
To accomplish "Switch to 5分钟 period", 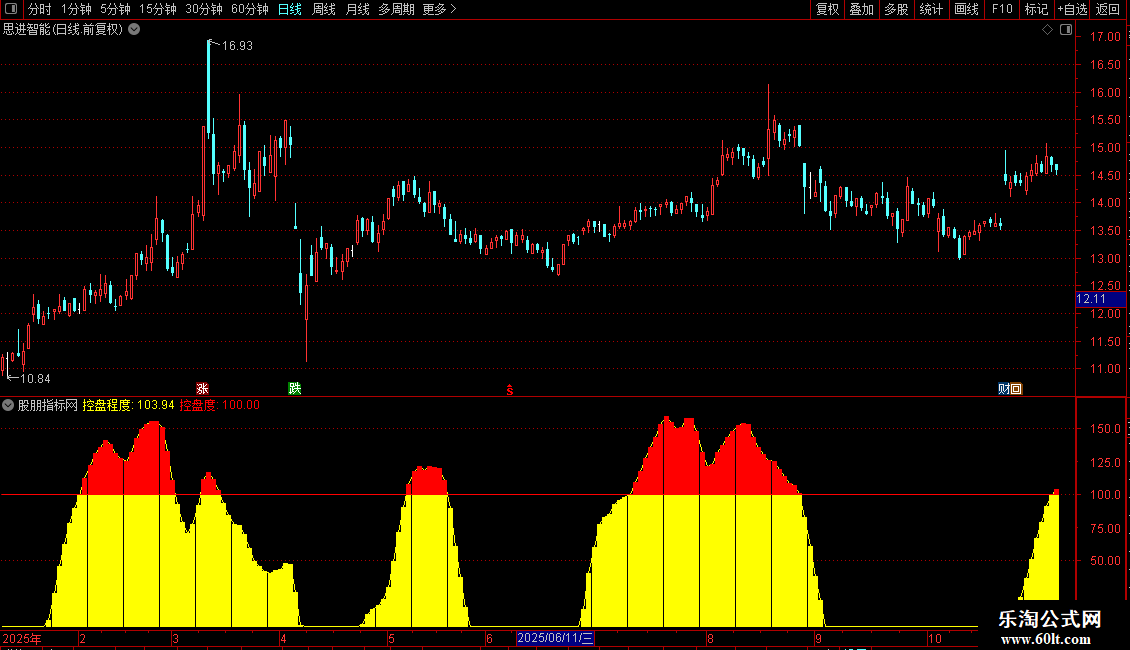I will click(x=115, y=9).
